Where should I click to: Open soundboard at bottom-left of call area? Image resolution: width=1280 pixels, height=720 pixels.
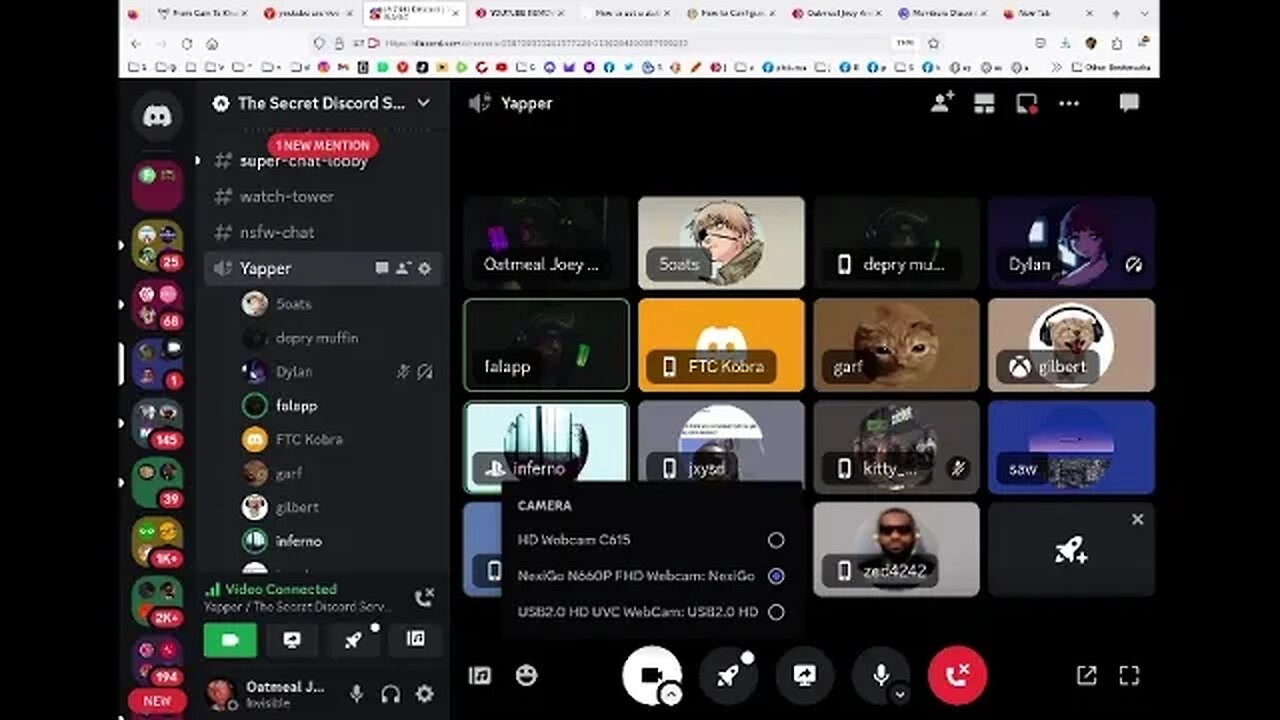480,675
